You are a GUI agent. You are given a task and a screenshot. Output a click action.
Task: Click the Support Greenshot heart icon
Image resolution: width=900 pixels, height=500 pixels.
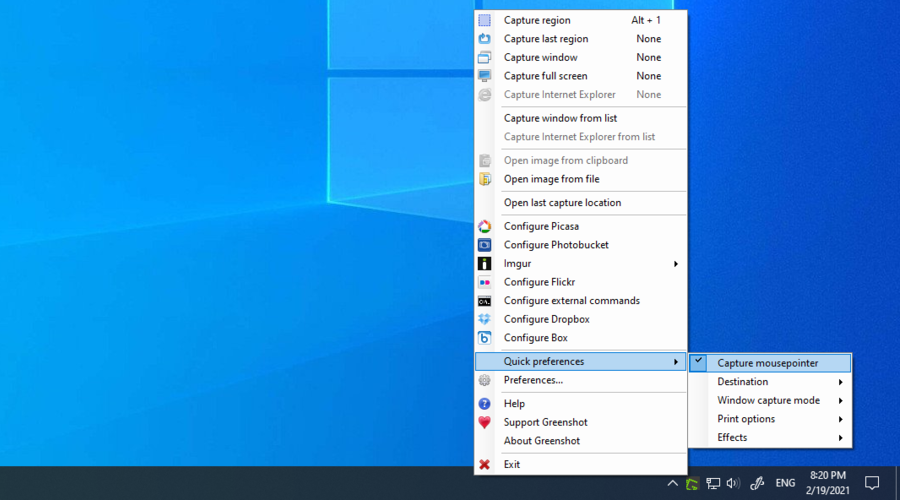484,422
